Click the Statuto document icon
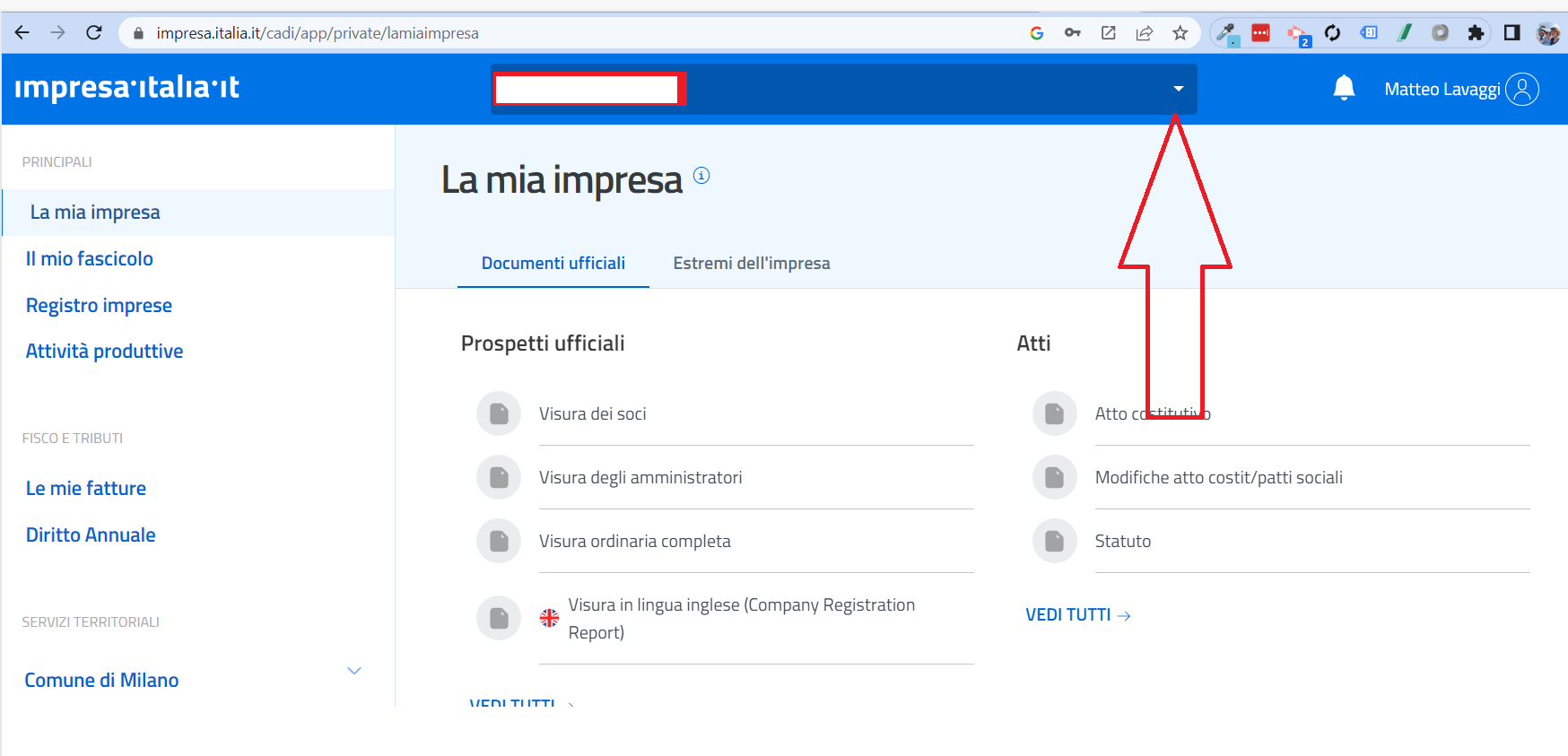This screenshot has height=756, width=1568. coord(1054,541)
